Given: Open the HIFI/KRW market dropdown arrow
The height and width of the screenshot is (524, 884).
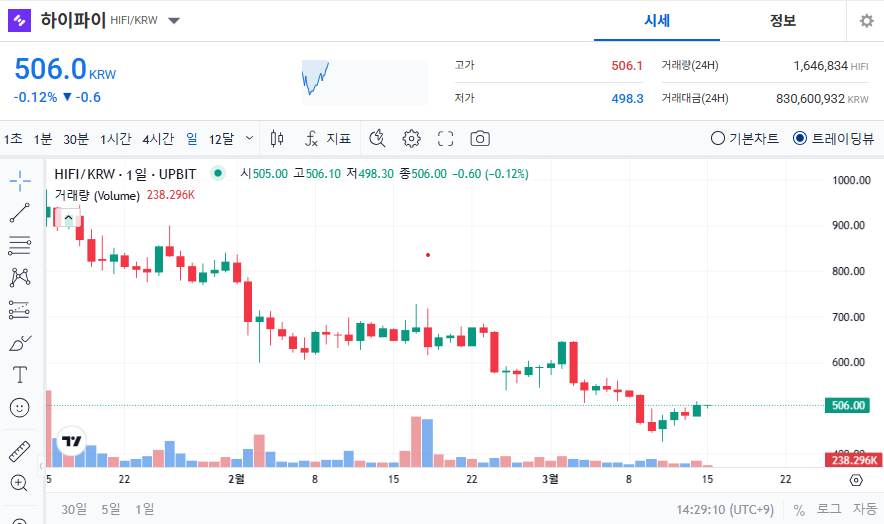Looking at the screenshot, I should pos(174,21).
